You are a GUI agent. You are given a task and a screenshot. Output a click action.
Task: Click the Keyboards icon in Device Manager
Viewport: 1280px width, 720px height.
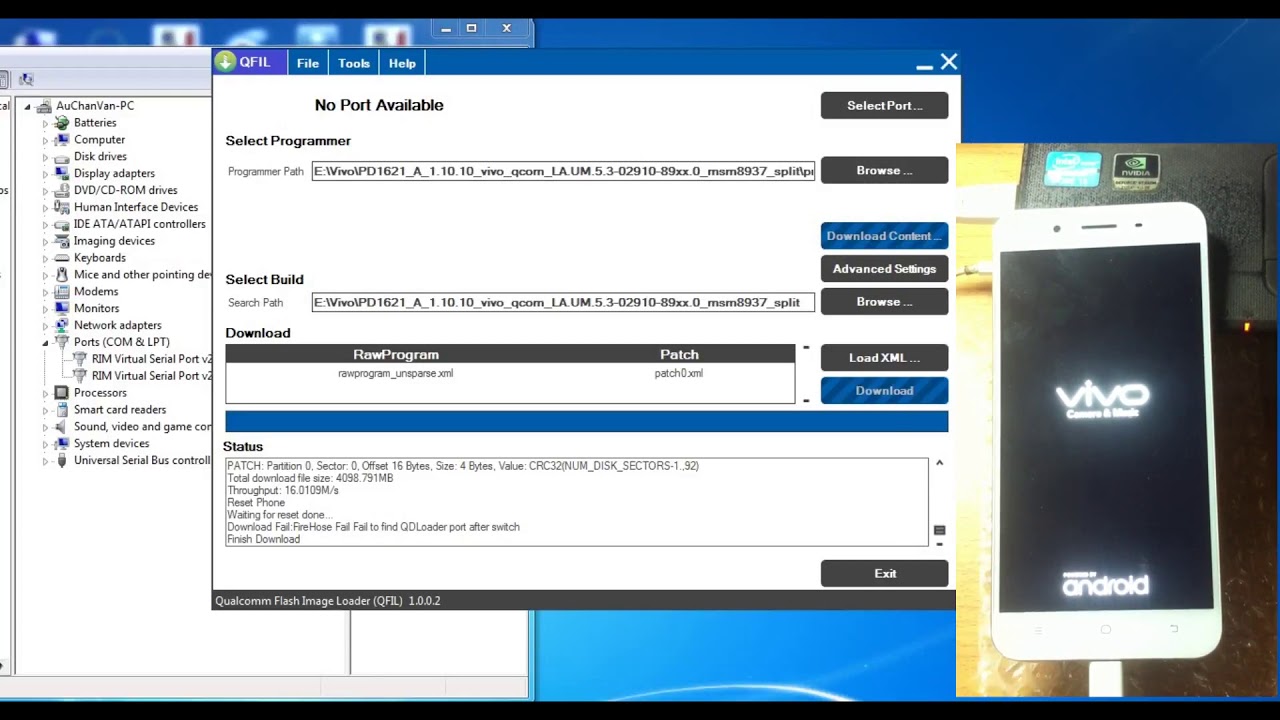pos(62,258)
